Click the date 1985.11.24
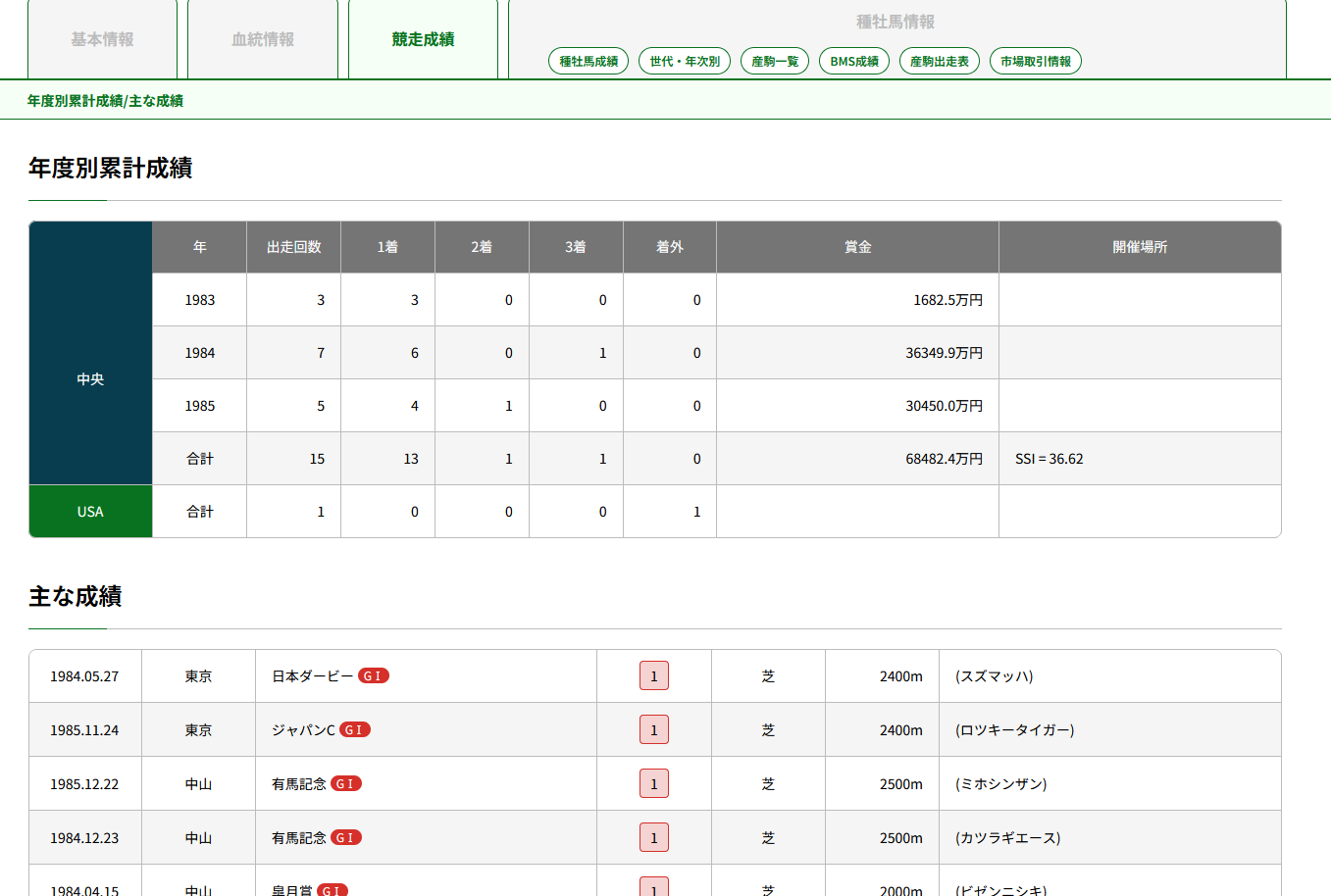Screen dimensions: 1331x896 tap(84, 730)
